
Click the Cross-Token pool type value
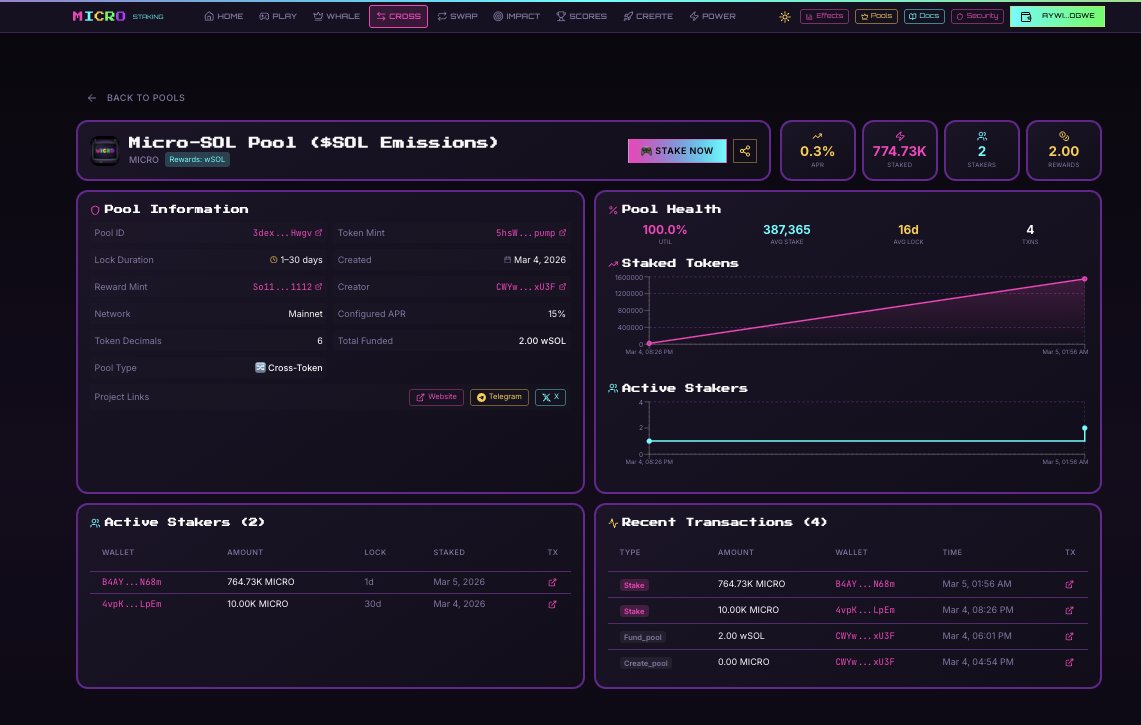[x=289, y=368]
